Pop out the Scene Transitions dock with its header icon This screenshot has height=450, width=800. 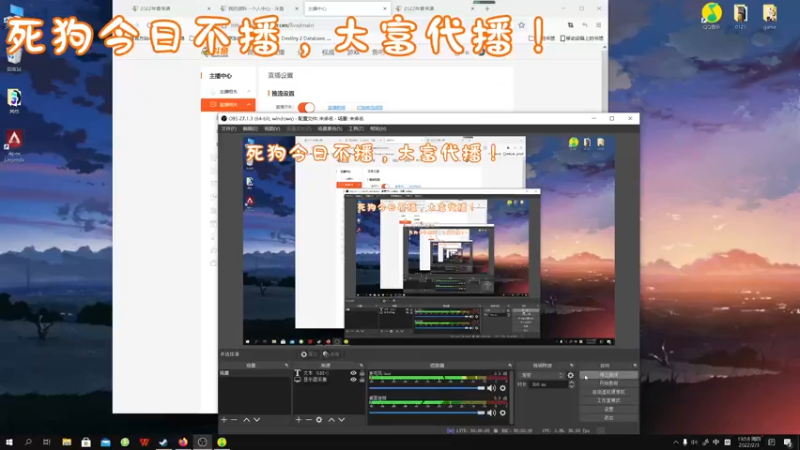571,365
